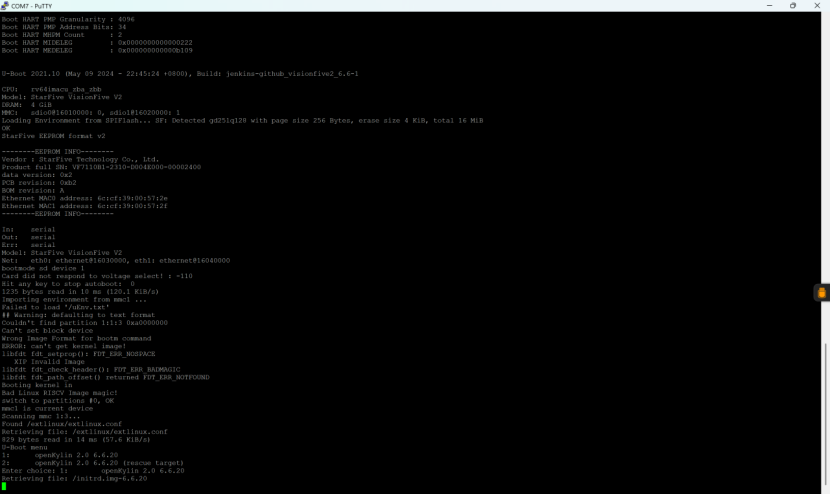Click 'Hit any key to stop autoboot' line
The image size is (830, 494).
point(68,284)
